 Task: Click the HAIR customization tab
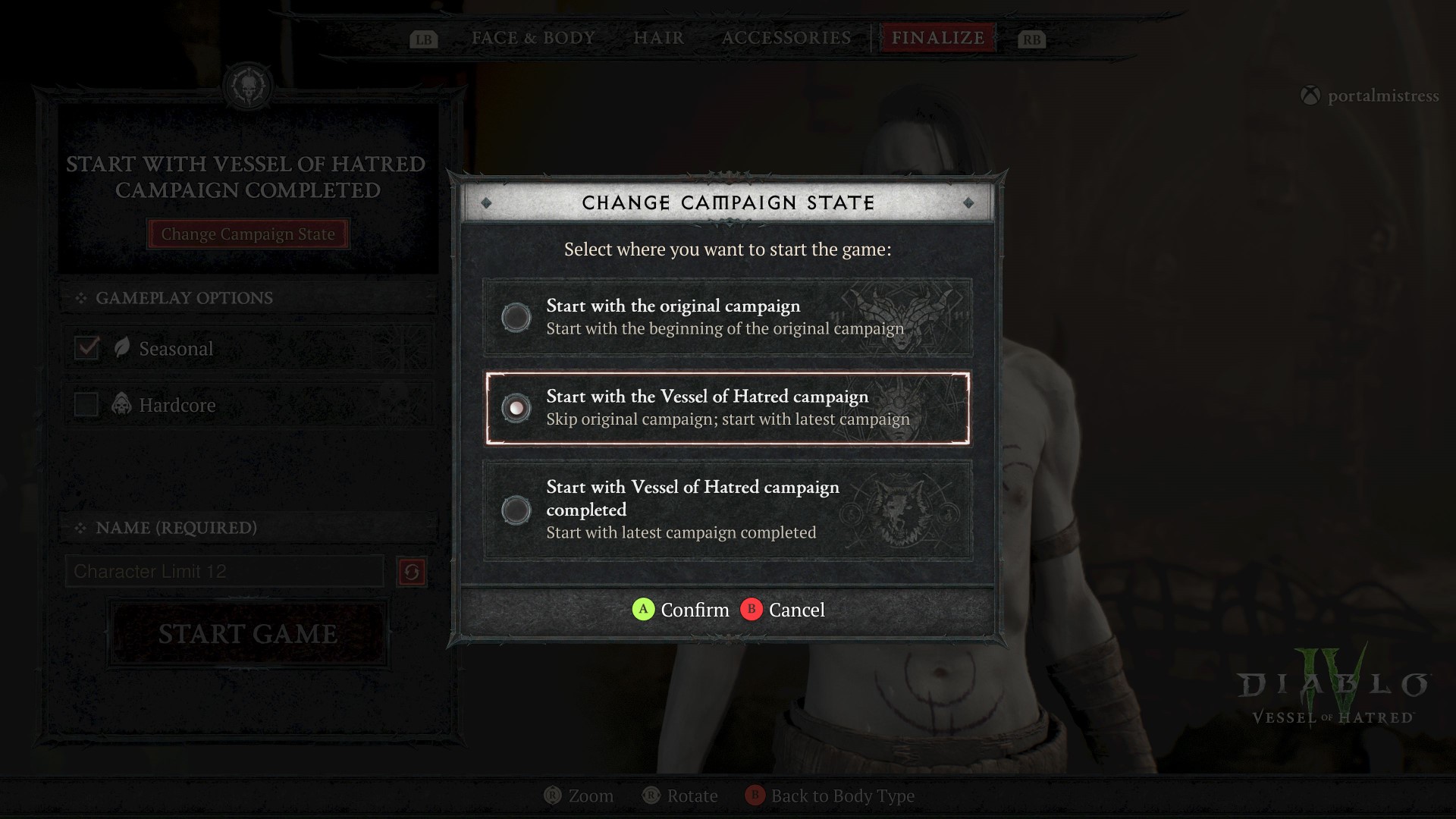click(660, 37)
